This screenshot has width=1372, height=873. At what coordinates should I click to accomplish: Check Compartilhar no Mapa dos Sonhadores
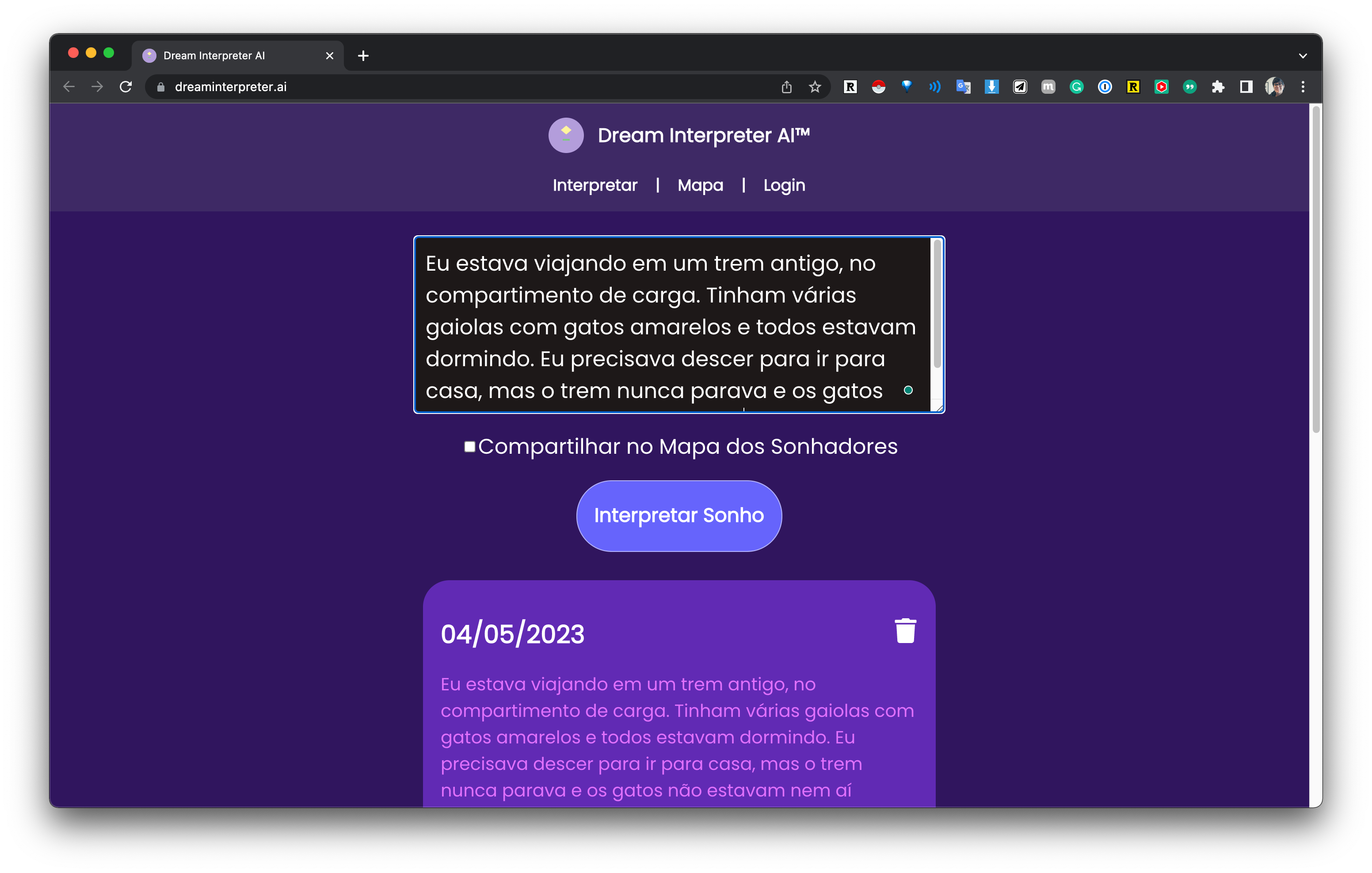tap(469, 447)
